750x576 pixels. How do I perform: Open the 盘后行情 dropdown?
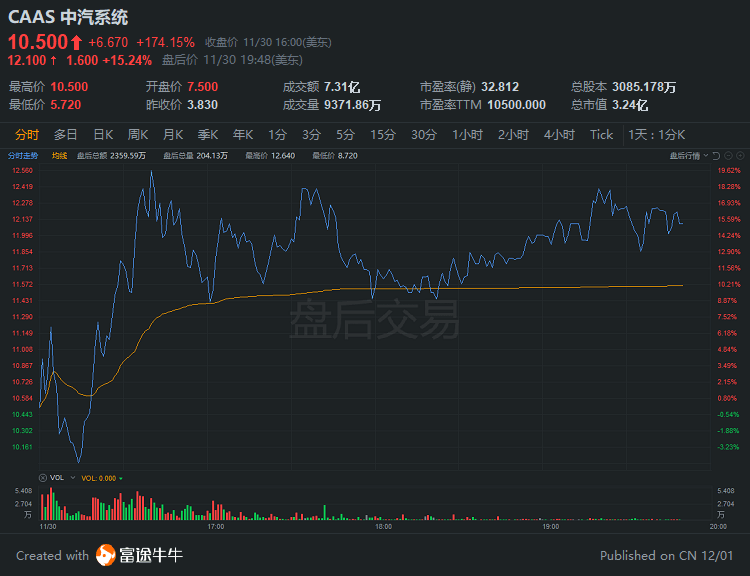(x=688, y=156)
